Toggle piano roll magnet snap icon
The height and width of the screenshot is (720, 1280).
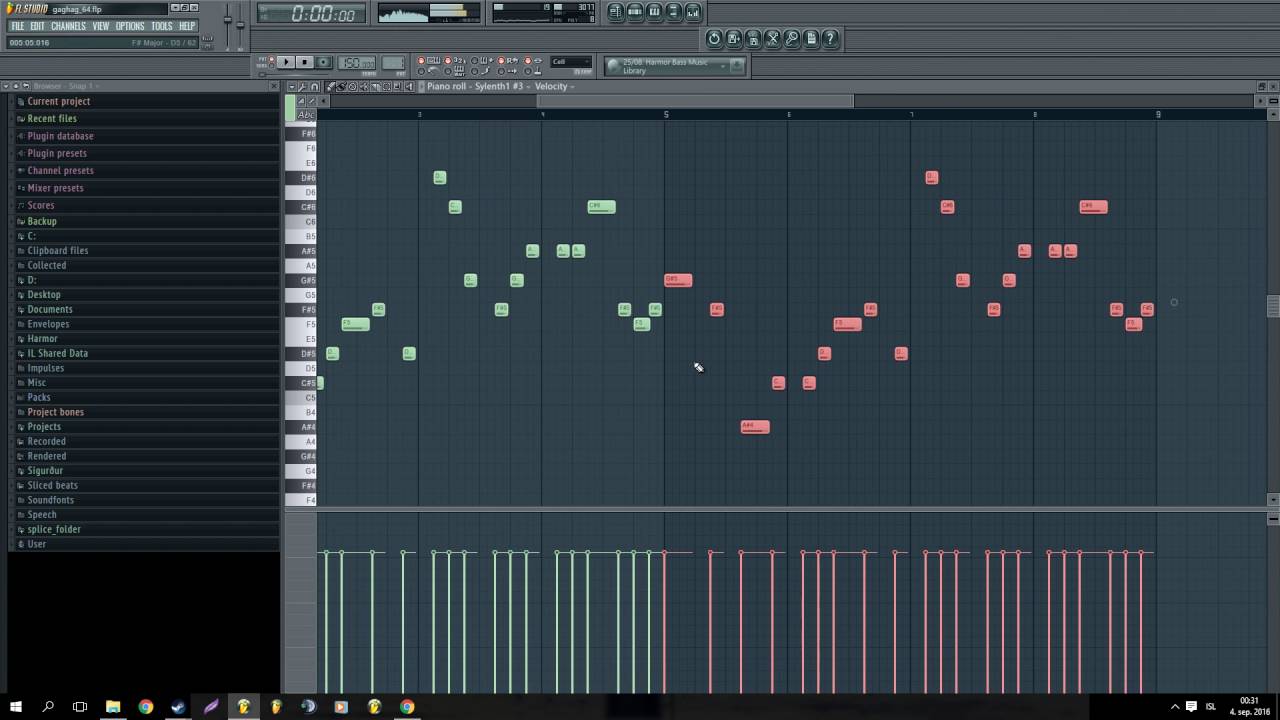point(314,86)
